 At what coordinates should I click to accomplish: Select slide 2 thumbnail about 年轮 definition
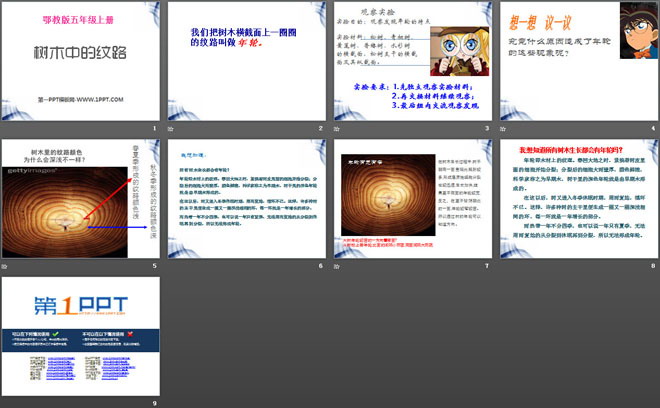pyautogui.click(x=247, y=61)
